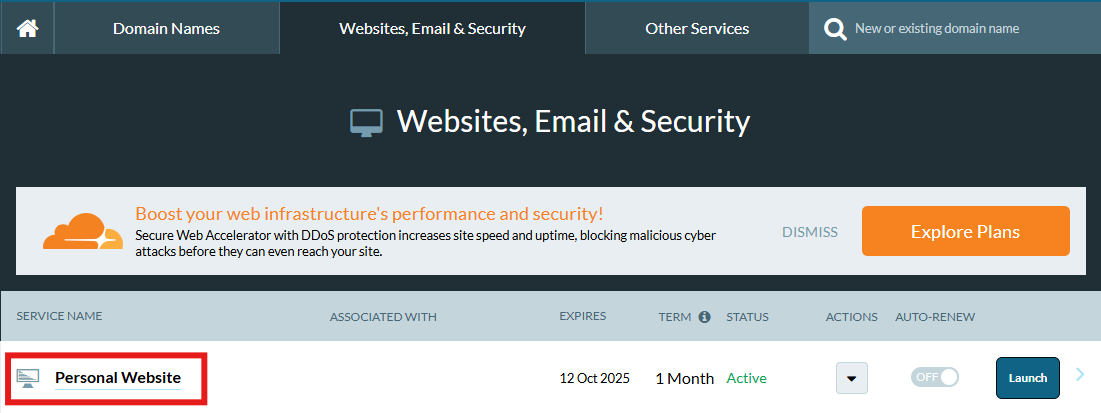
Task: Dismiss the Secure Web Accelerator banner
Action: click(810, 232)
